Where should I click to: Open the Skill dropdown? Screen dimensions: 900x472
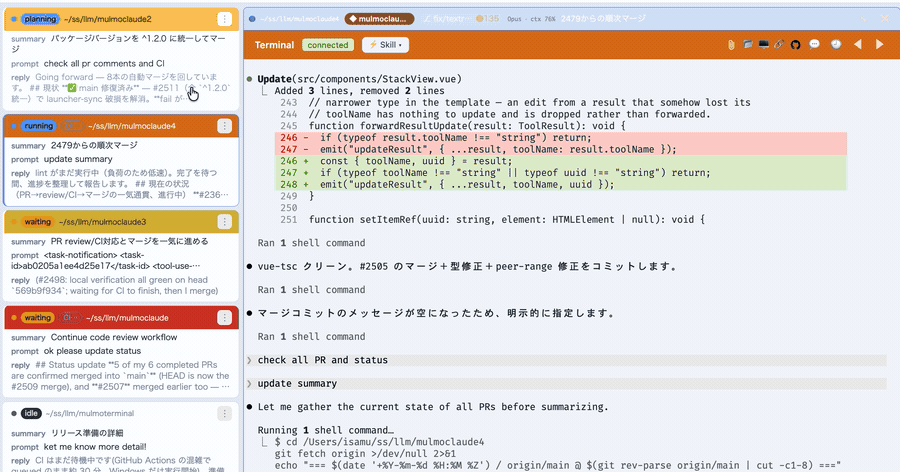(385, 45)
